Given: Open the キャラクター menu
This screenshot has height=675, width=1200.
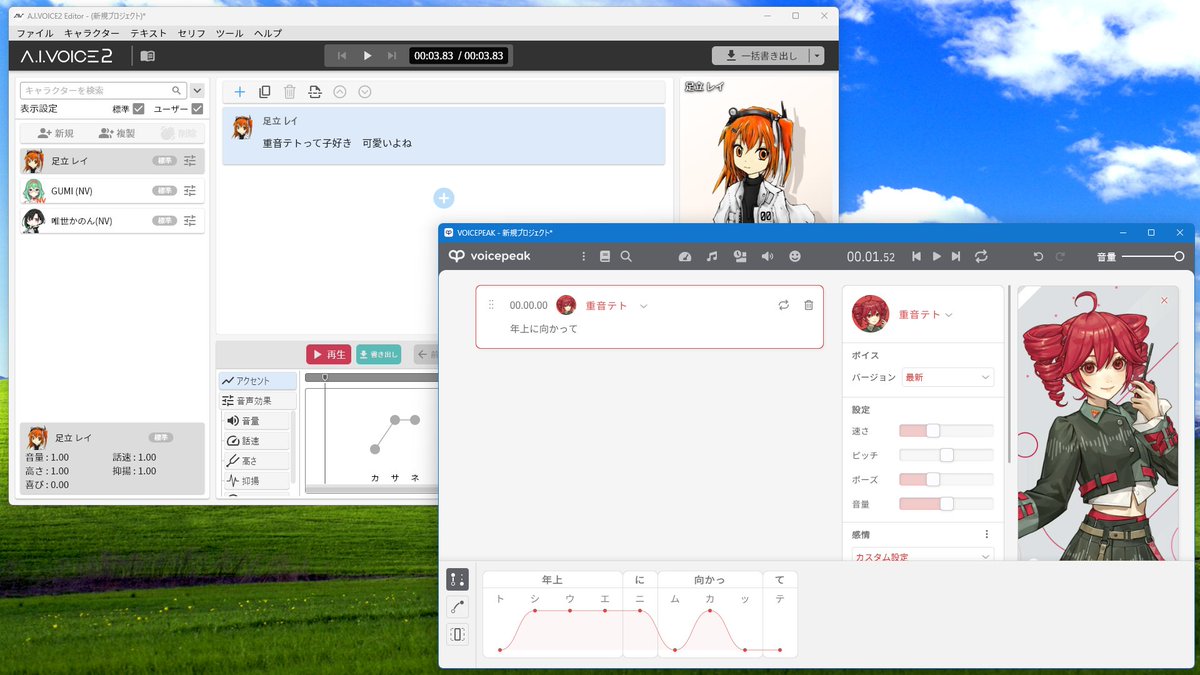Looking at the screenshot, I should 92,34.
